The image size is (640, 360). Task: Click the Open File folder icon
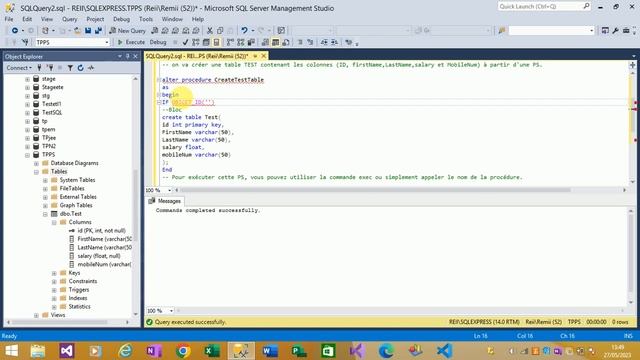coord(77,31)
